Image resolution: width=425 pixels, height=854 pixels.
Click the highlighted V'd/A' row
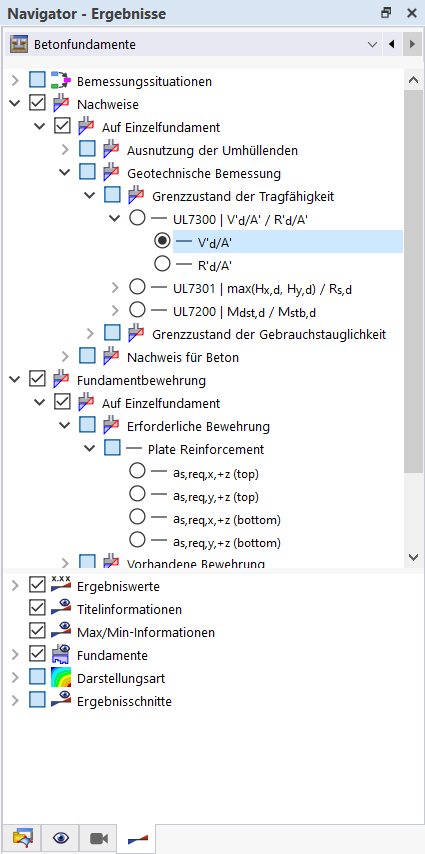pos(288,242)
